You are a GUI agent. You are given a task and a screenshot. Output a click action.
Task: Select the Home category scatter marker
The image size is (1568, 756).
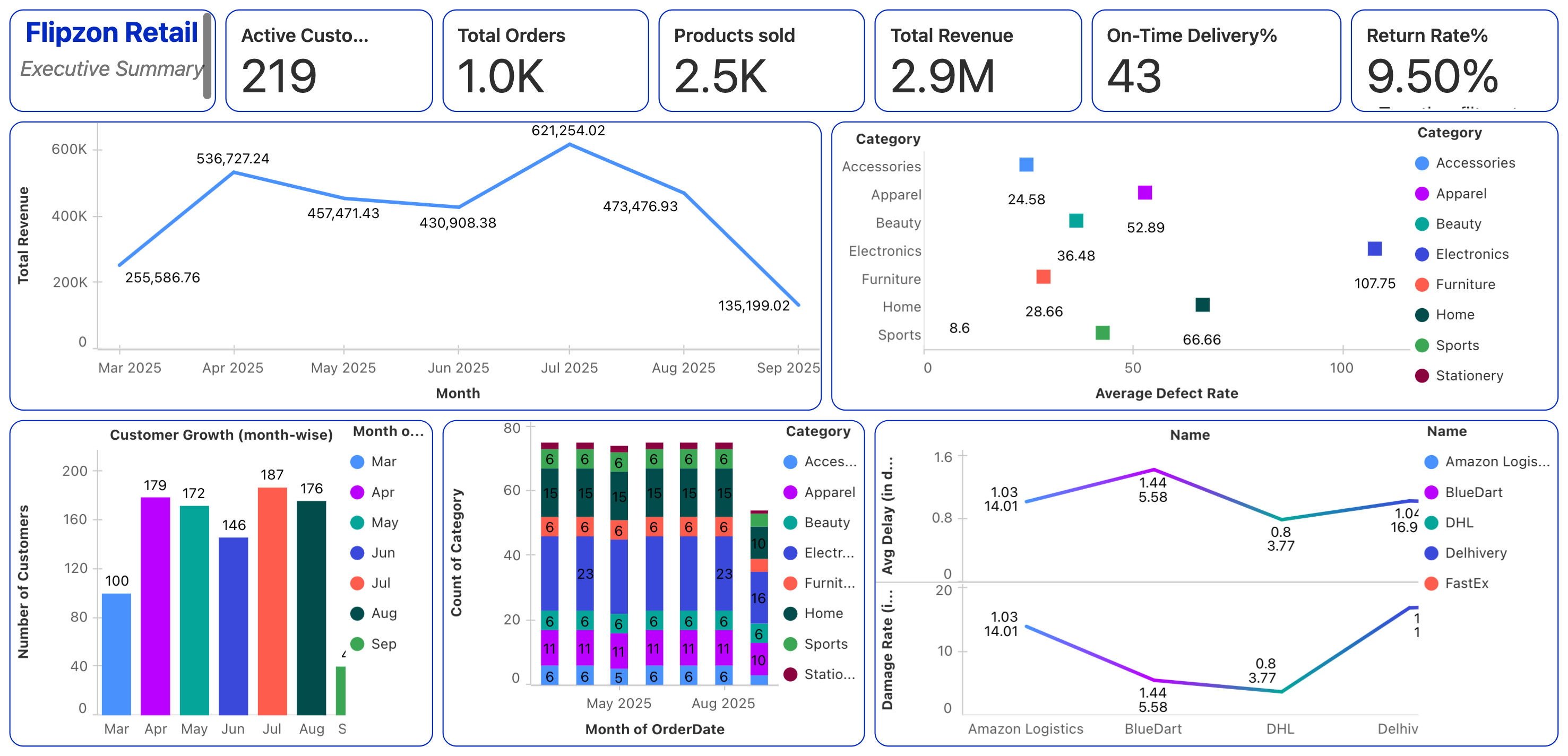point(1202,305)
